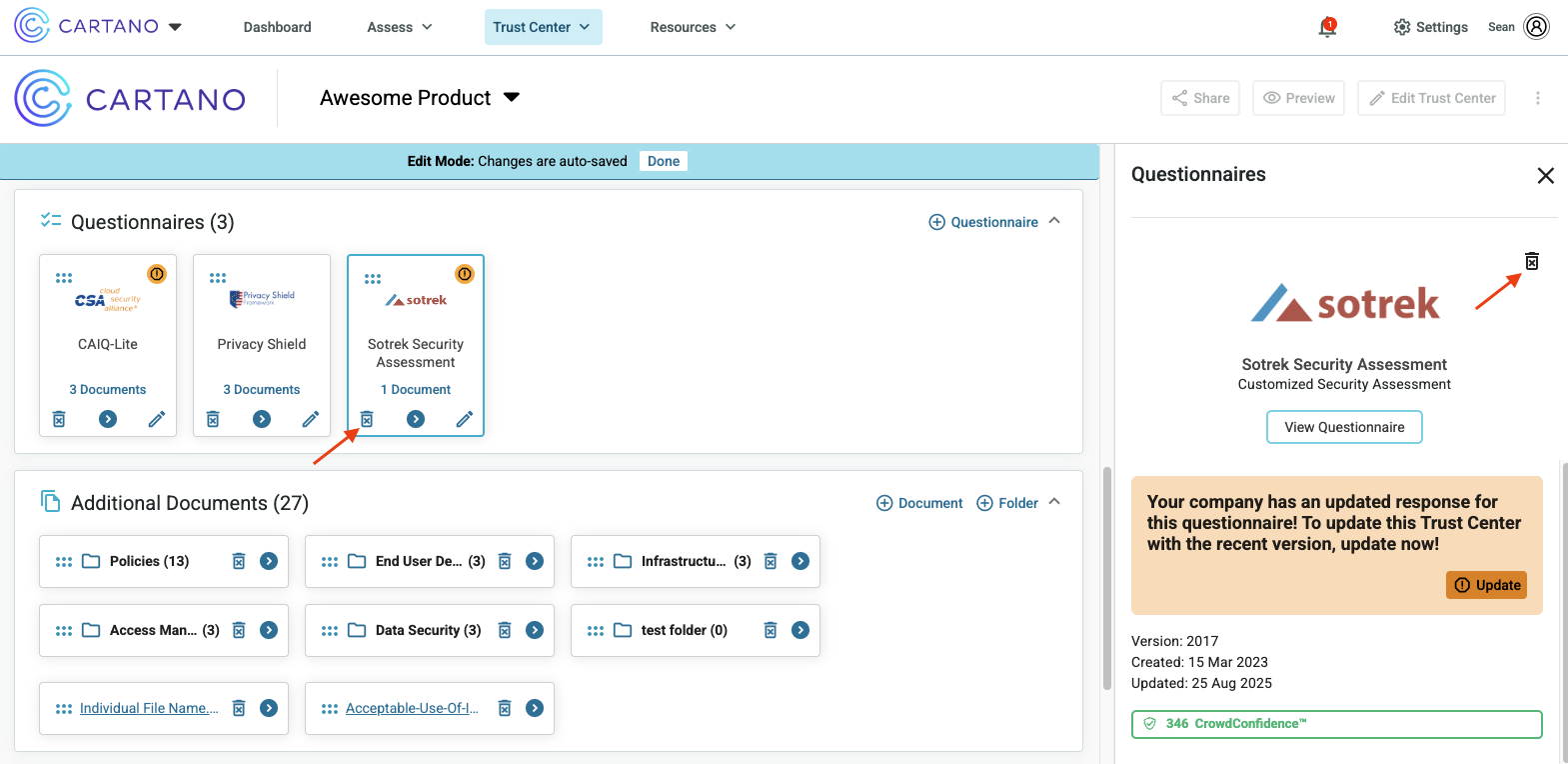Click the 3 Documents link under CAIQ-Lite
This screenshot has width=1568, height=764.
[x=108, y=389]
